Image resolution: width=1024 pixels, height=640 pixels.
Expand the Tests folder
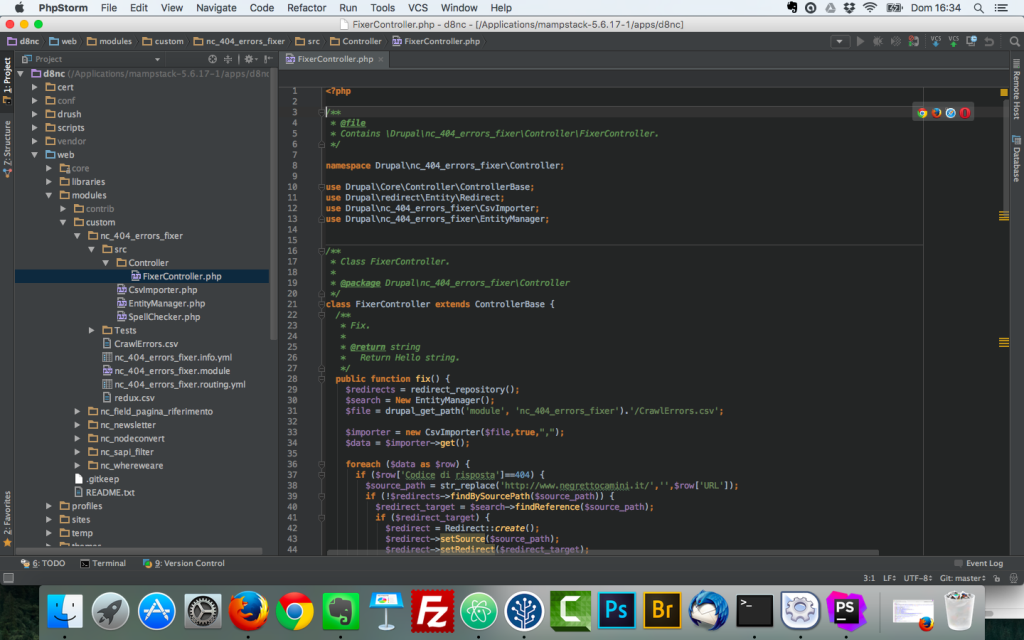click(x=92, y=330)
